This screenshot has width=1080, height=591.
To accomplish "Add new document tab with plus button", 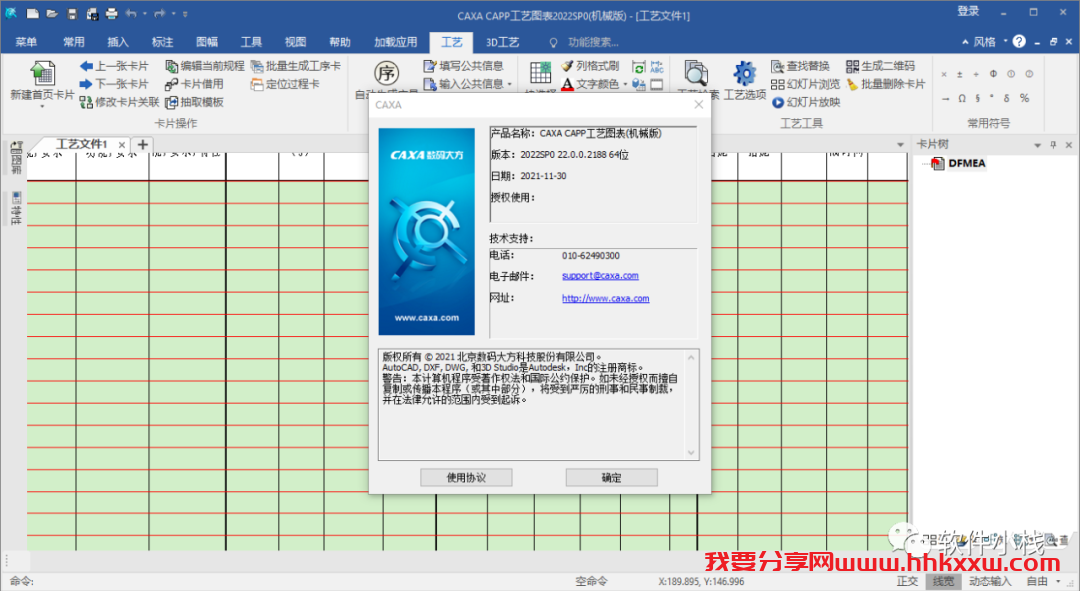I will [x=143, y=144].
